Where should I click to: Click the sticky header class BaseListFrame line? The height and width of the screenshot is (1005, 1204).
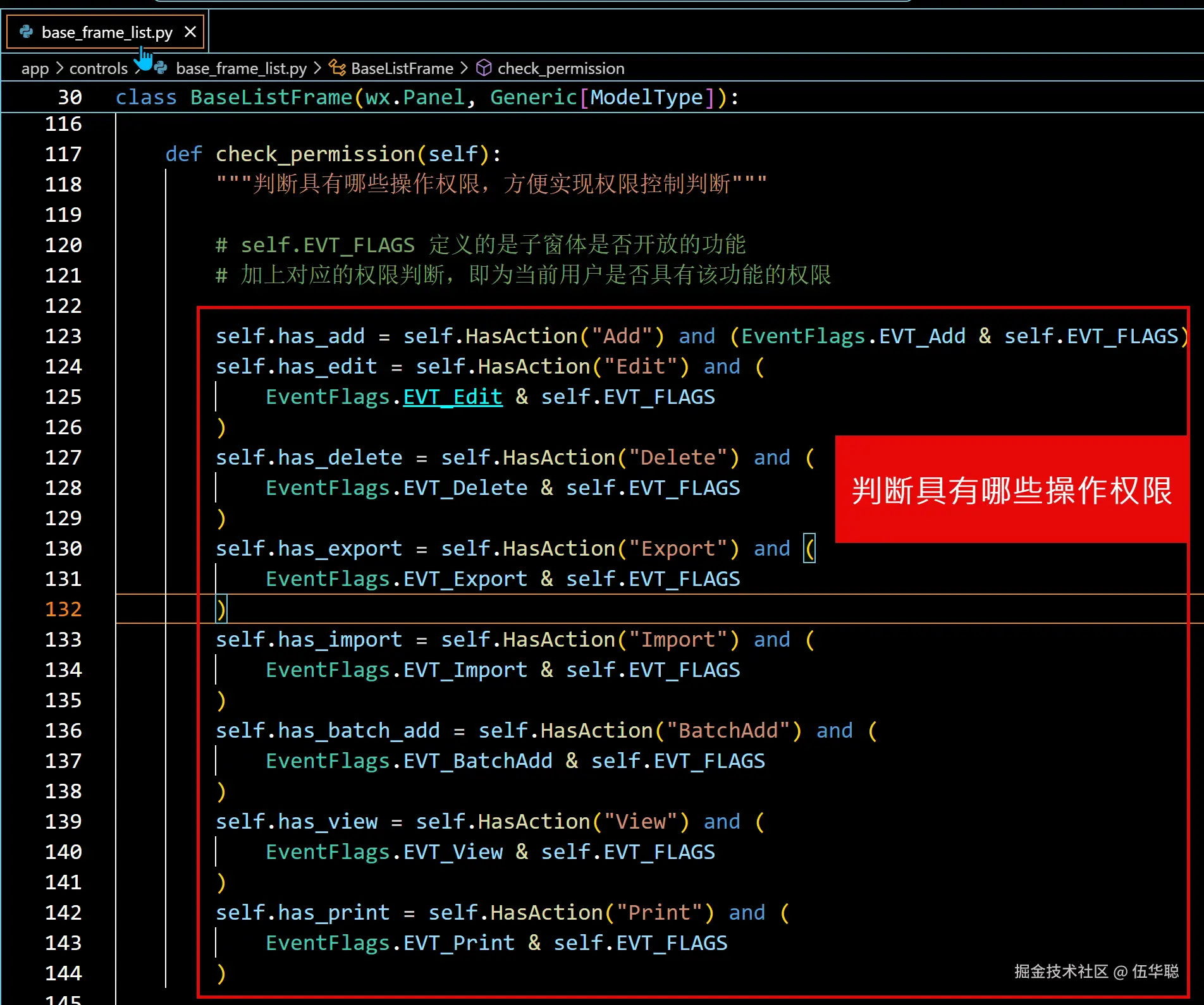pyautogui.click(x=602, y=97)
